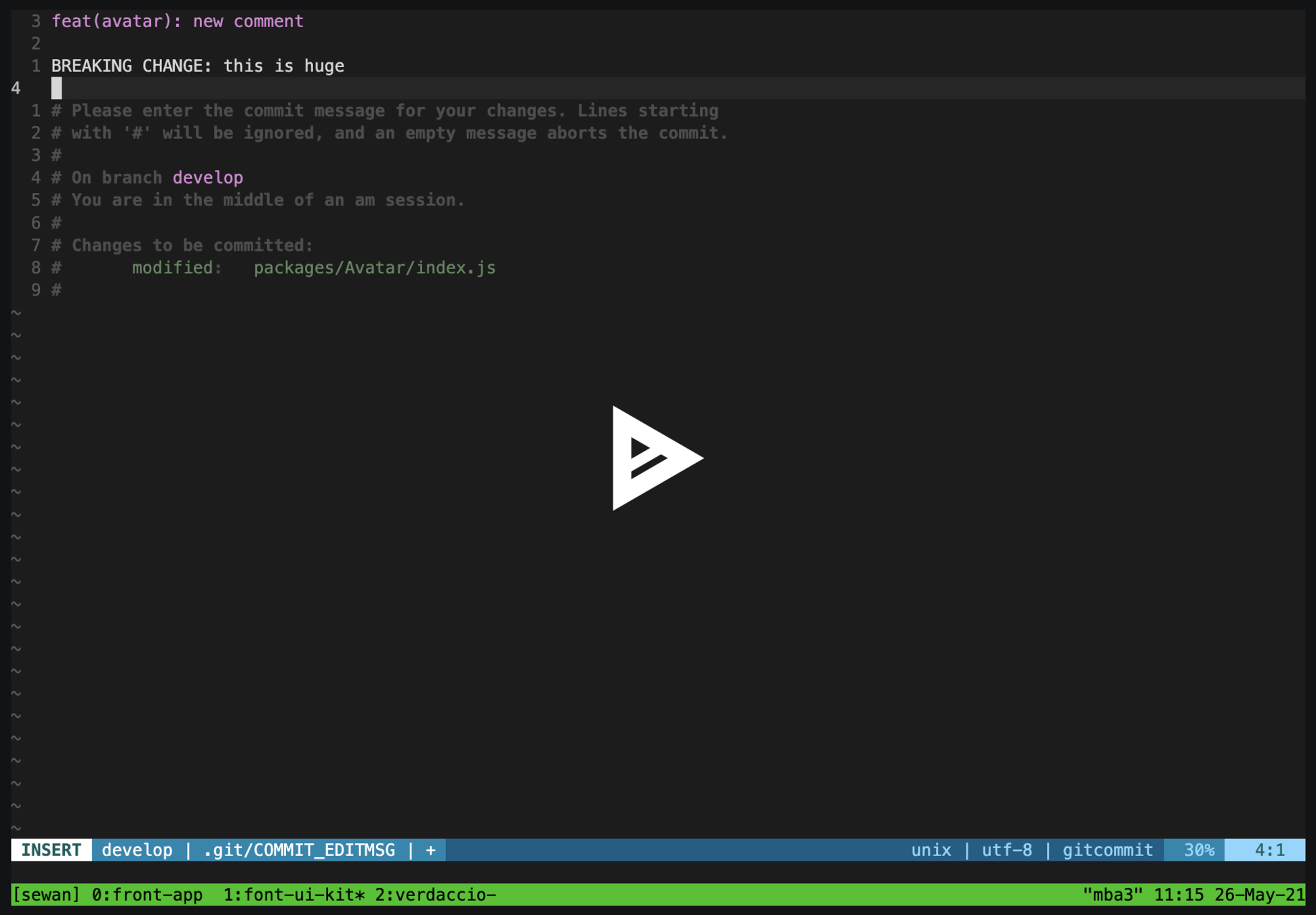This screenshot has height=915, width=1316.
Task: Click the 30% scroll position indicator
Action: pos(1197,850)
